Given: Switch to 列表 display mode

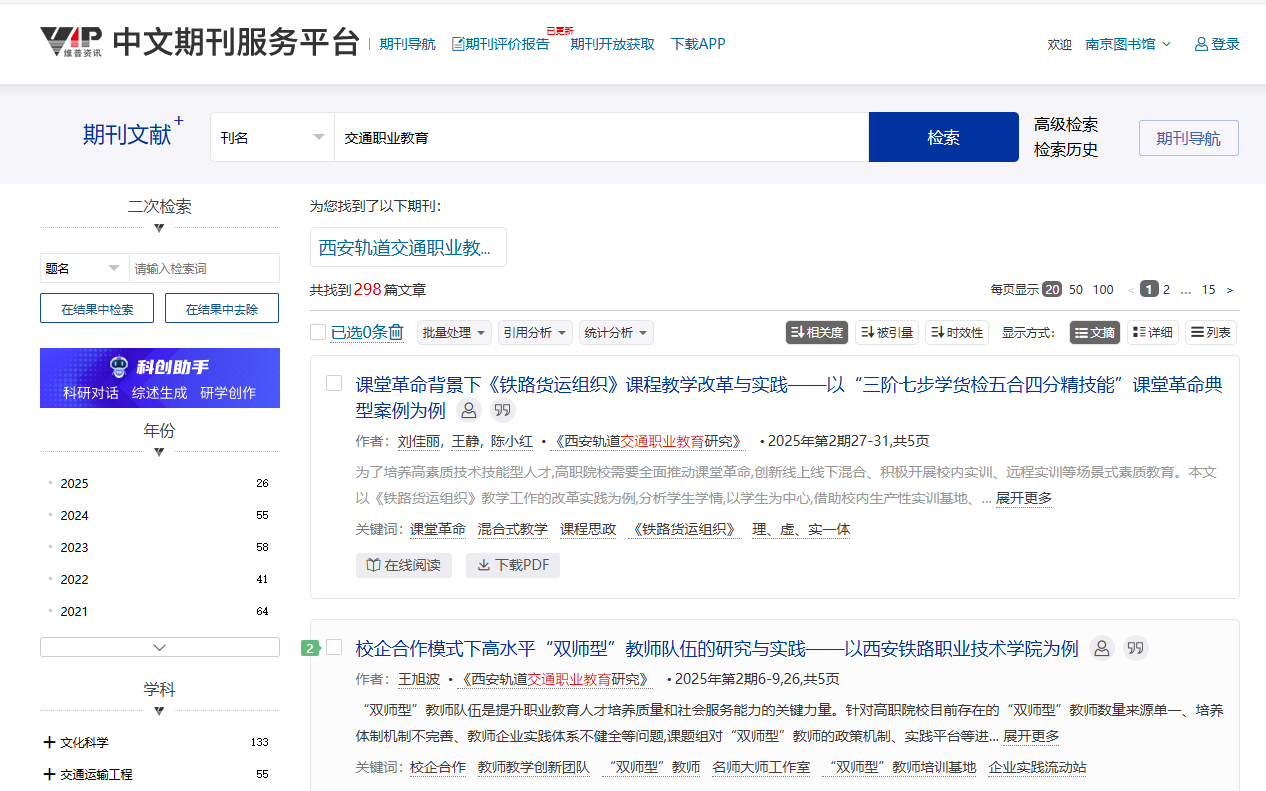Looking at the screenshot, I should click(1210, 333).
